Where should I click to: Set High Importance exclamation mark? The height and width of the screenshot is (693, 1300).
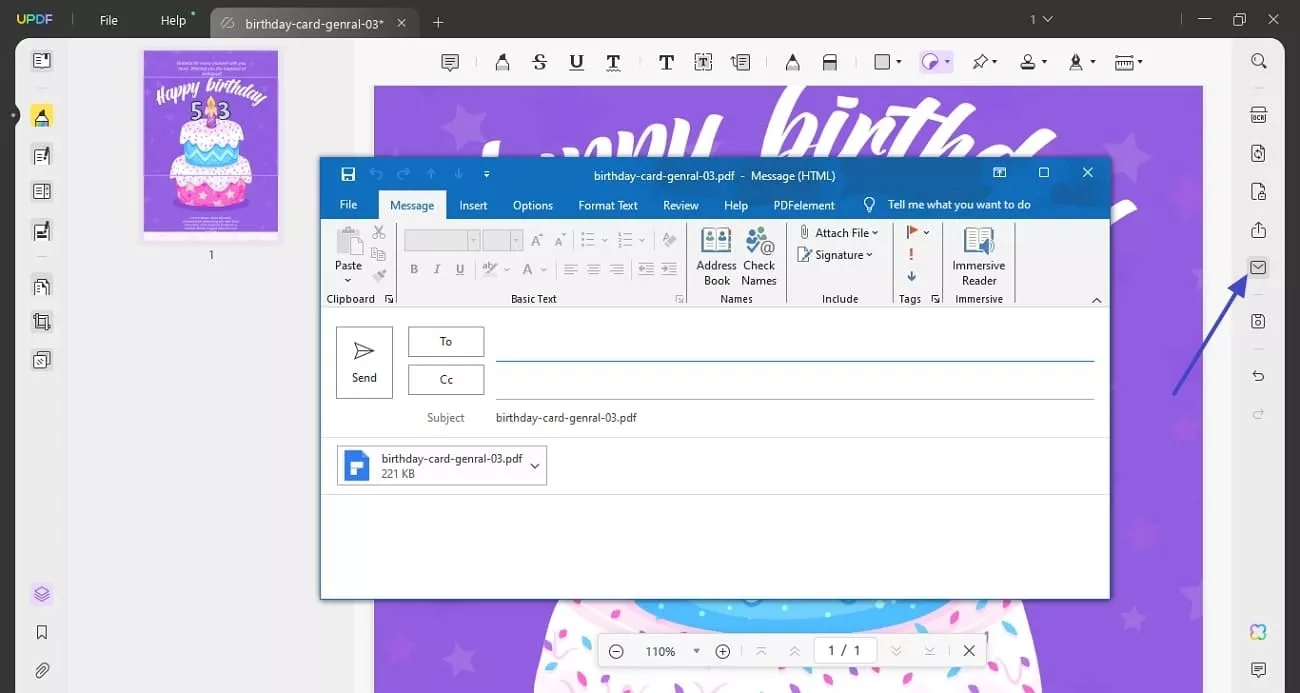[911, 254]
